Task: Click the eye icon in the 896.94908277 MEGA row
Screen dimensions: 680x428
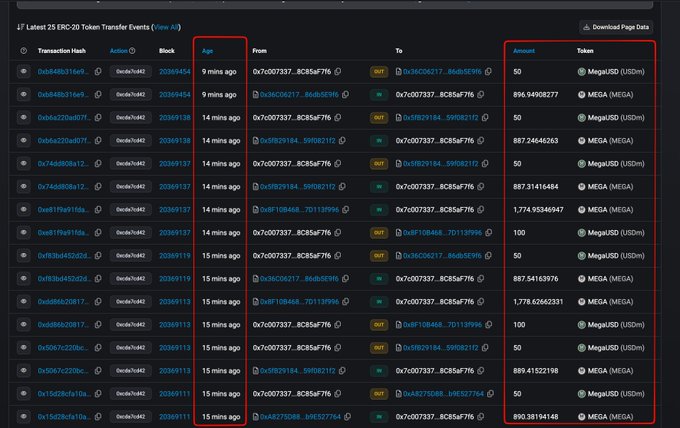Action: click(x=23, y=95)
